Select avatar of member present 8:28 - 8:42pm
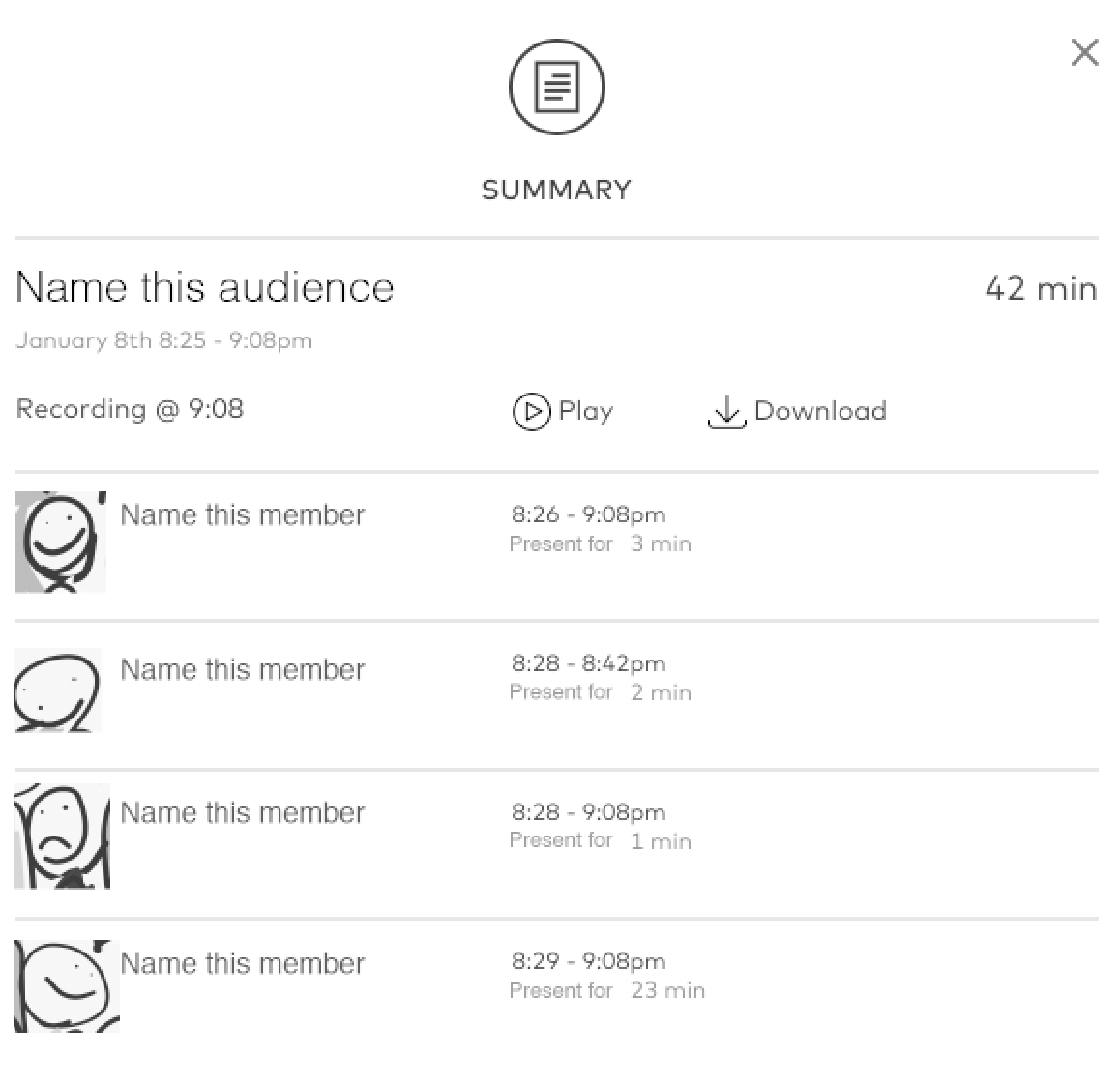Image resolution: width=1120 pixels, height=1085 pixels. (x=58, y=690)
